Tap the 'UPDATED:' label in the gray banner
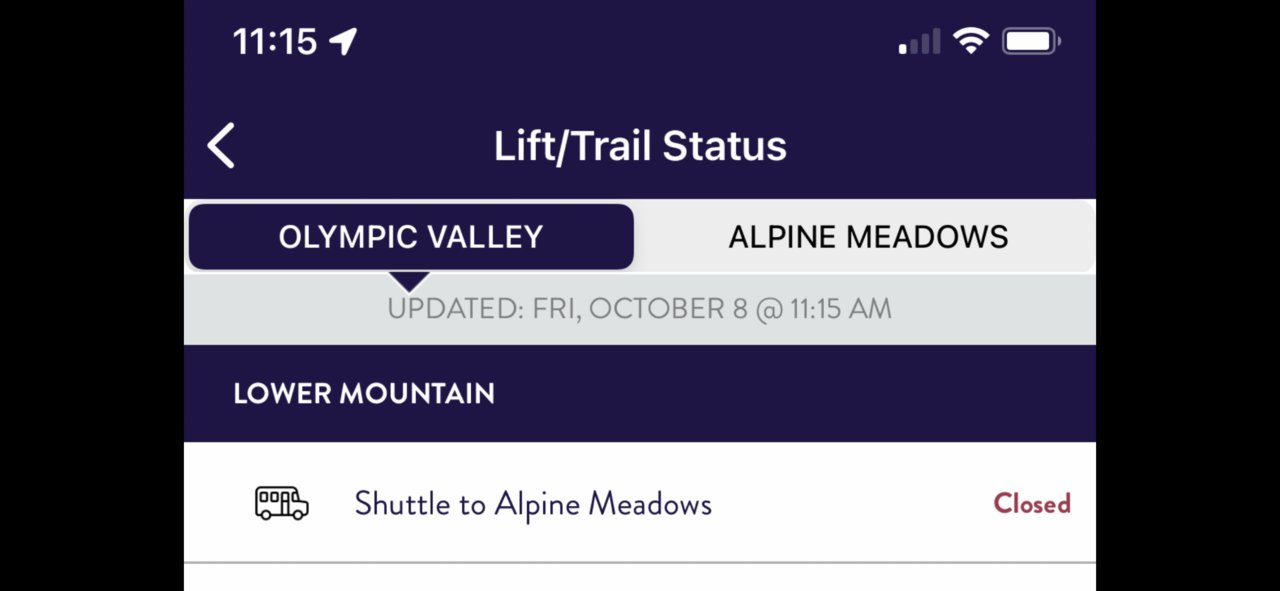This screenshot has width=1280, height=591. coord(455,309)
